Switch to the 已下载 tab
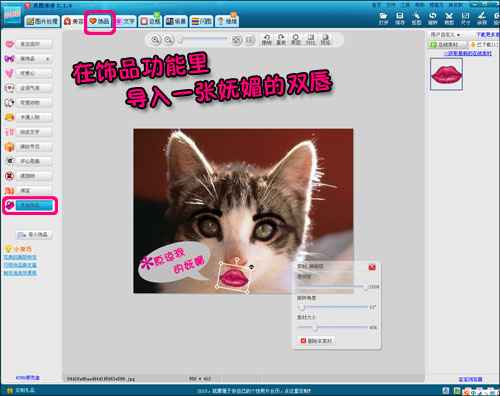This screenshot has height=396, width=500. [x=484, y=44]
